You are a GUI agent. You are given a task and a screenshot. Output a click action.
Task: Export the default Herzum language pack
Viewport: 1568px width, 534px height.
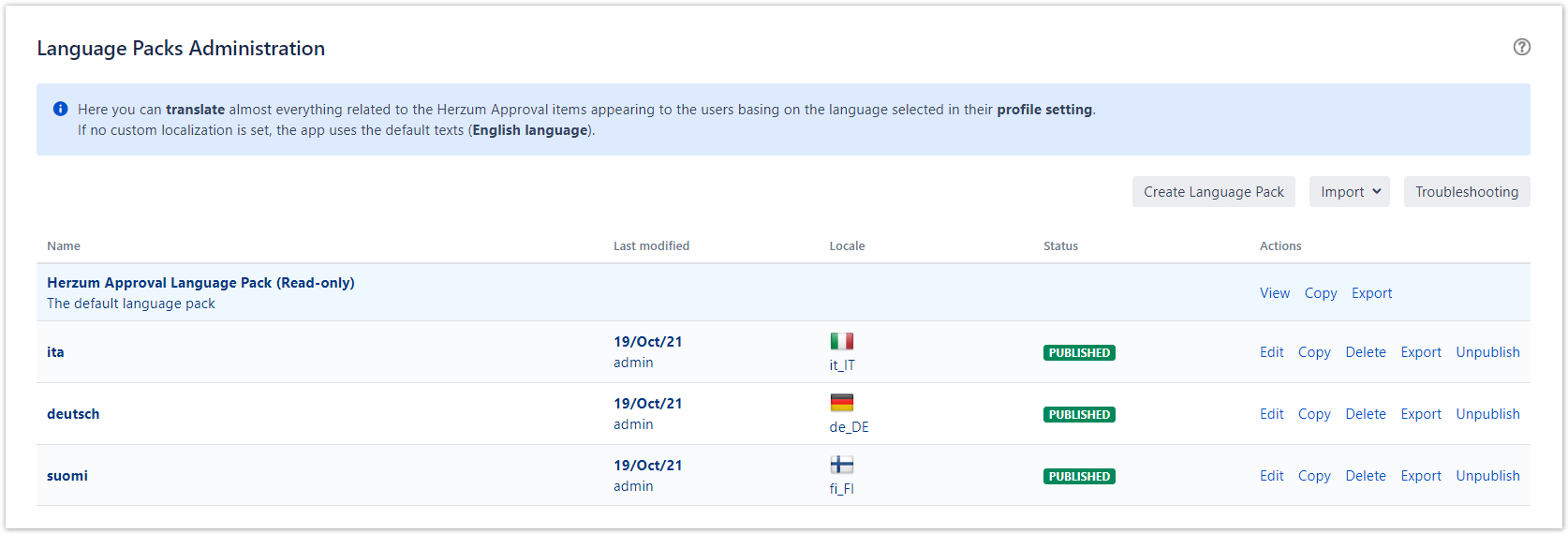coord(1371,293)
